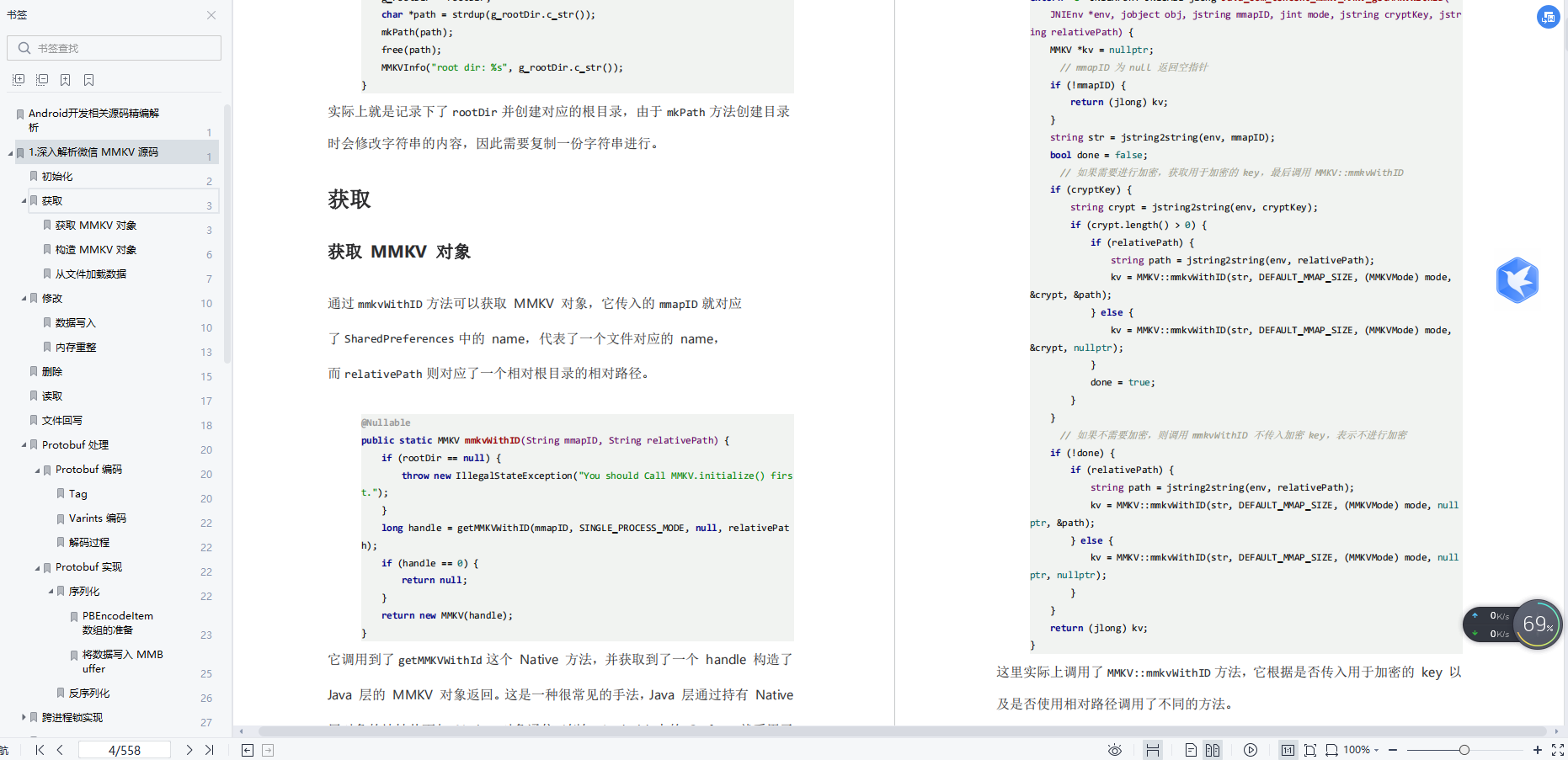Click the 书签查找 bookmark search field
This screenshot has width=1568, height=760.
pos(115,48)
